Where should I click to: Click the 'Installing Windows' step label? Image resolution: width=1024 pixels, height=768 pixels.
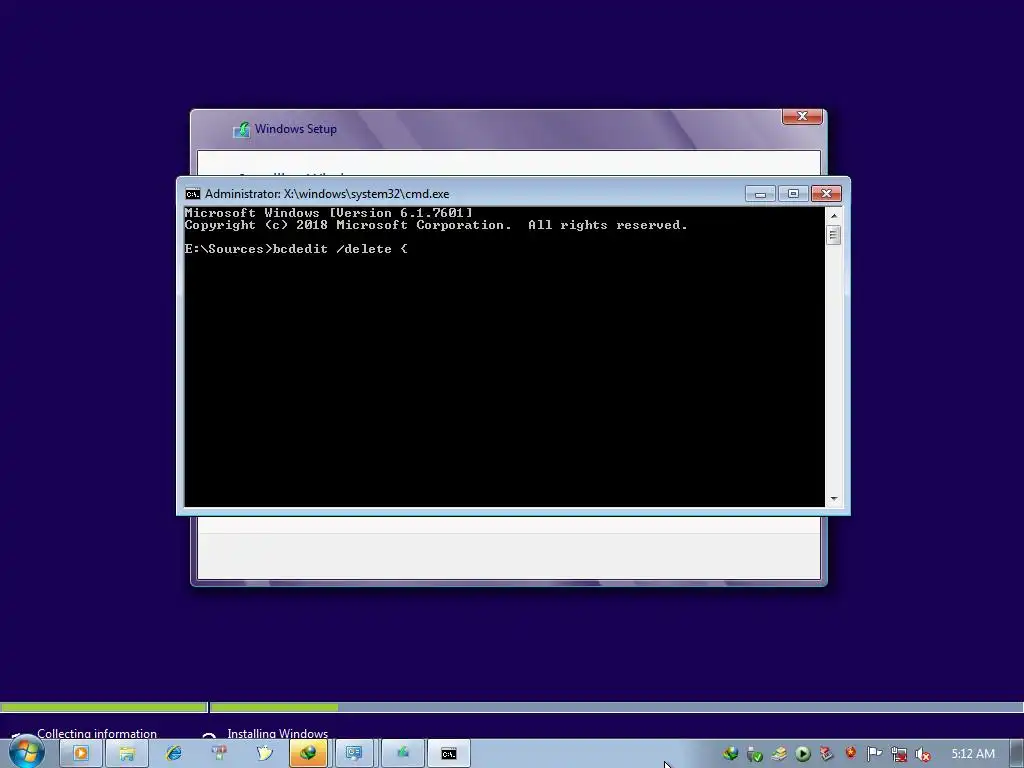[278, 733]
